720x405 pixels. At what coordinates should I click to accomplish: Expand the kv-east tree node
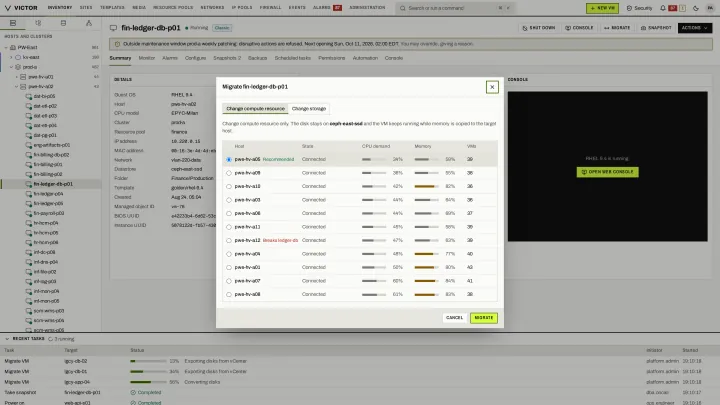[11, 57]
